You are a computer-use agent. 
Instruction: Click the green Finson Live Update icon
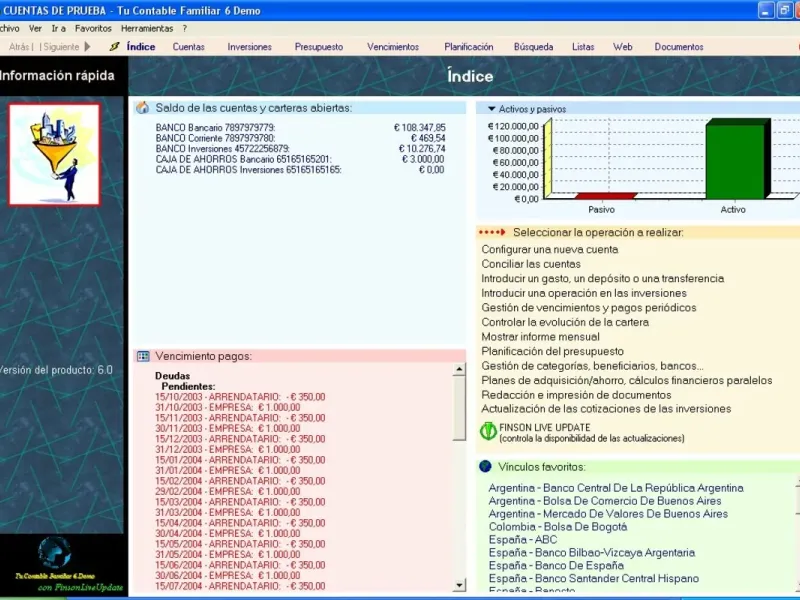click(x=488, y=432)
